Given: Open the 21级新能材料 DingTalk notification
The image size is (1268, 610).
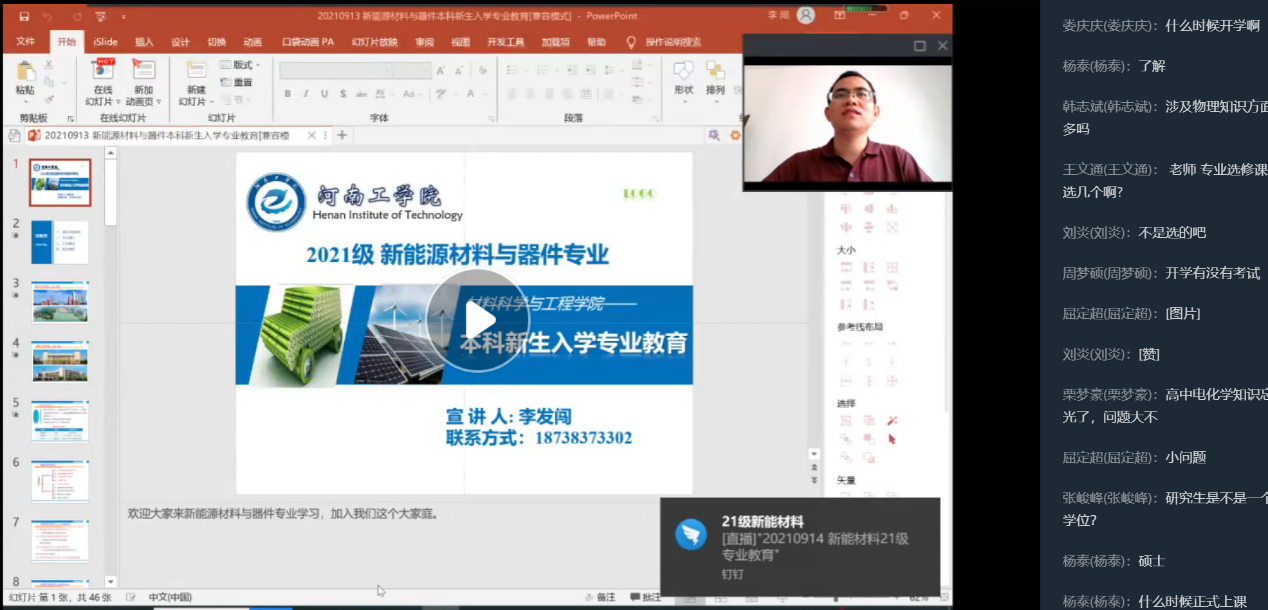Looking at the screenshot, I should coord(799,546).
